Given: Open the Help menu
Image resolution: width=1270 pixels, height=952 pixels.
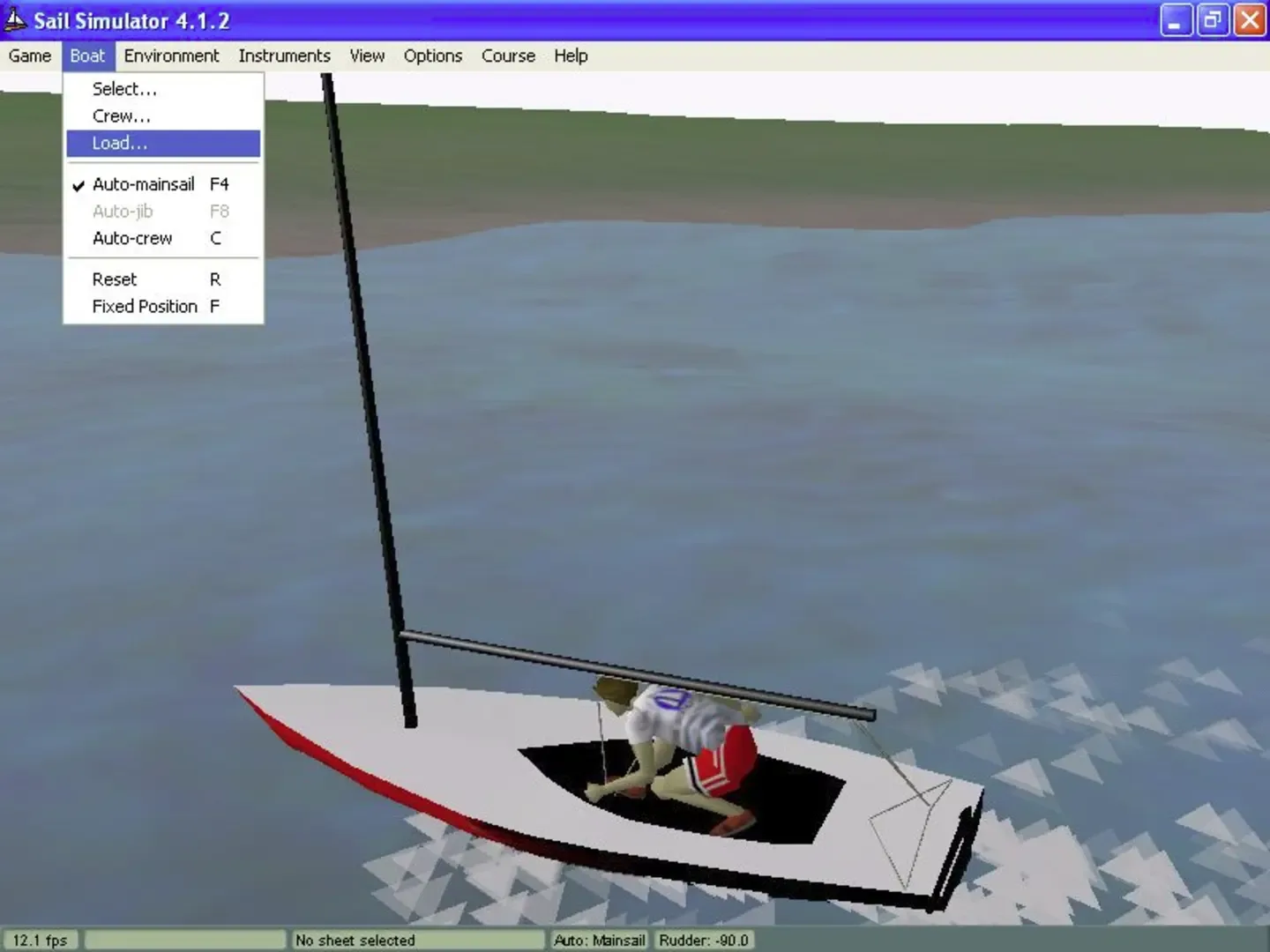Looking at the screenshot, I should (571, 56).
